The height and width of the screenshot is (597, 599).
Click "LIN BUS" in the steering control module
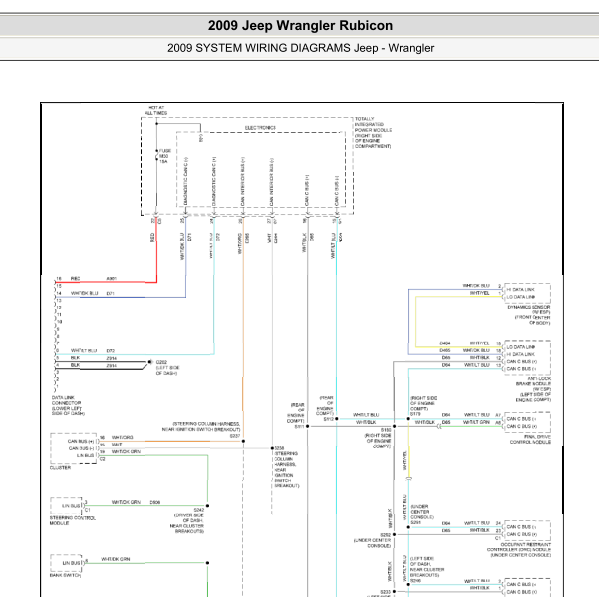pyautogui.click(x=71, y=506)
